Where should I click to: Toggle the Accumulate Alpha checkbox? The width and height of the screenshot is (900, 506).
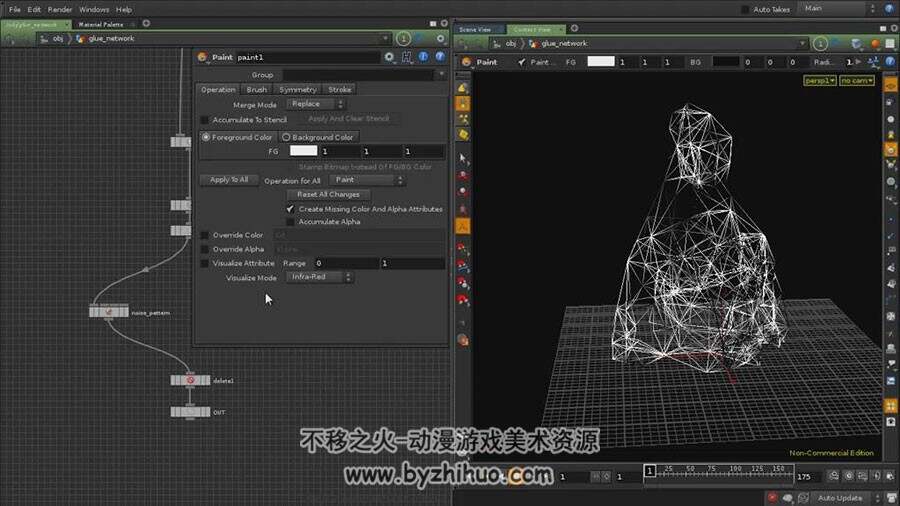coord(290,222)
